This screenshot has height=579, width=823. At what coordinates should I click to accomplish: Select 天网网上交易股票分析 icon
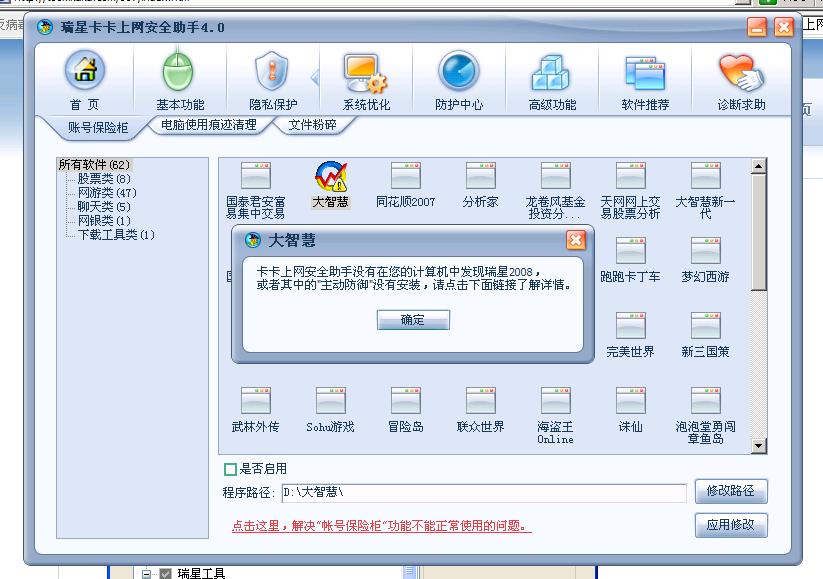coord(631,175)
